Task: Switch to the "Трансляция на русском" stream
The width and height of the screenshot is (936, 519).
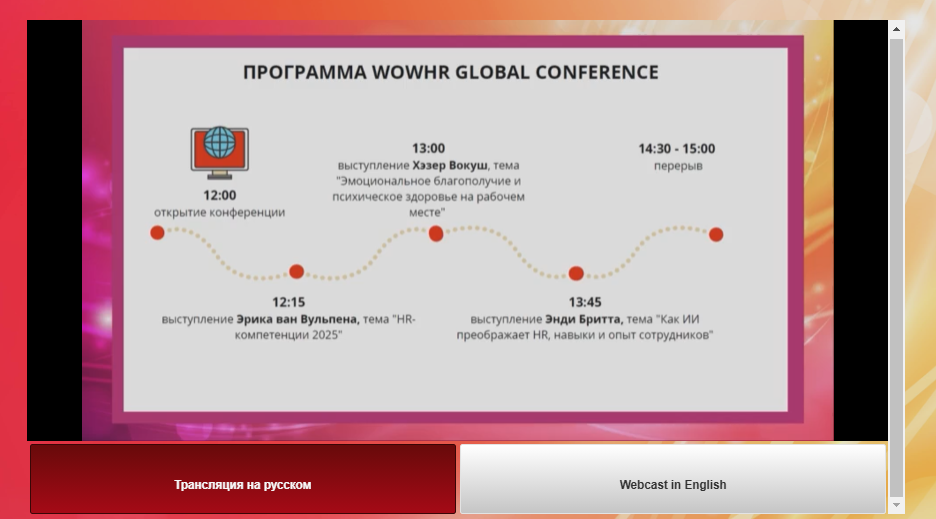Action: pyautogui.click(x=243, y=485)
